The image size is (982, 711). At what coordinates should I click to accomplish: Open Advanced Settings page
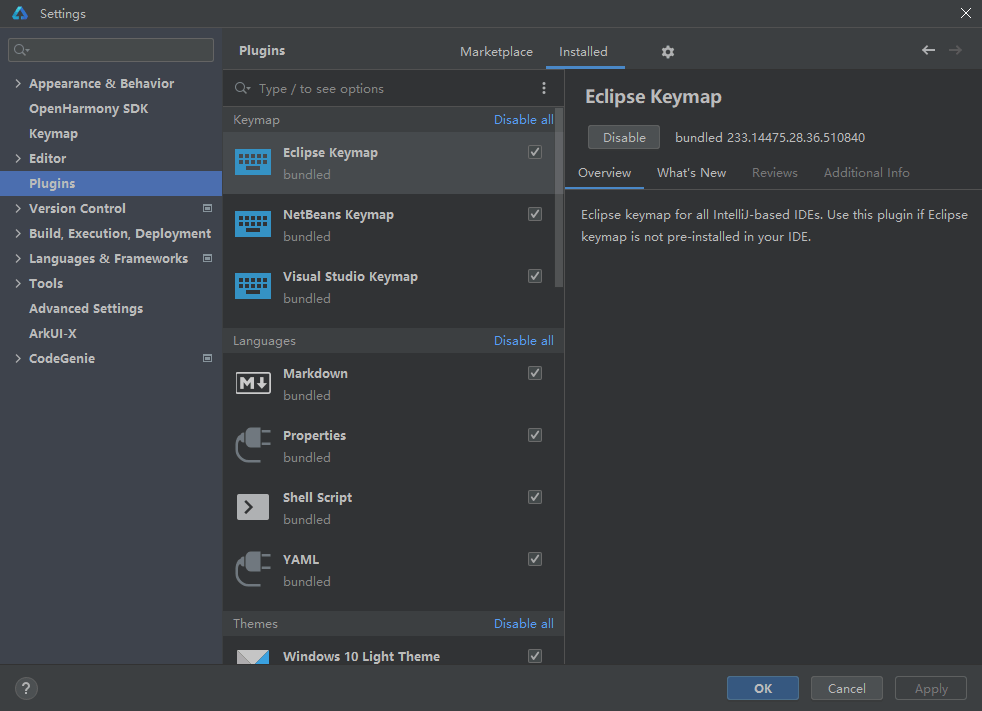point(86,309)
